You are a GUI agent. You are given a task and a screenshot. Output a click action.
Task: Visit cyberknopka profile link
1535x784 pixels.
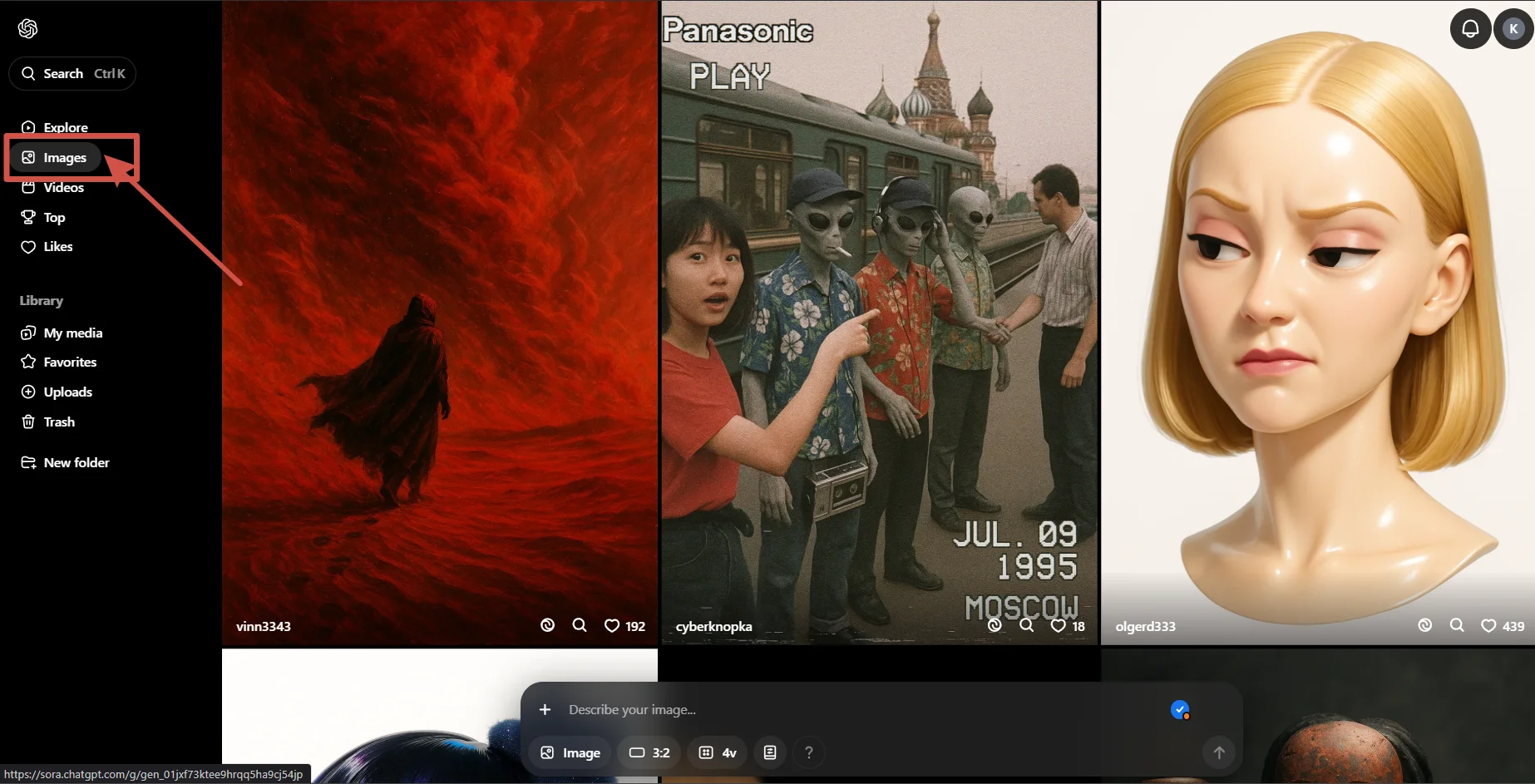[713, 626]
